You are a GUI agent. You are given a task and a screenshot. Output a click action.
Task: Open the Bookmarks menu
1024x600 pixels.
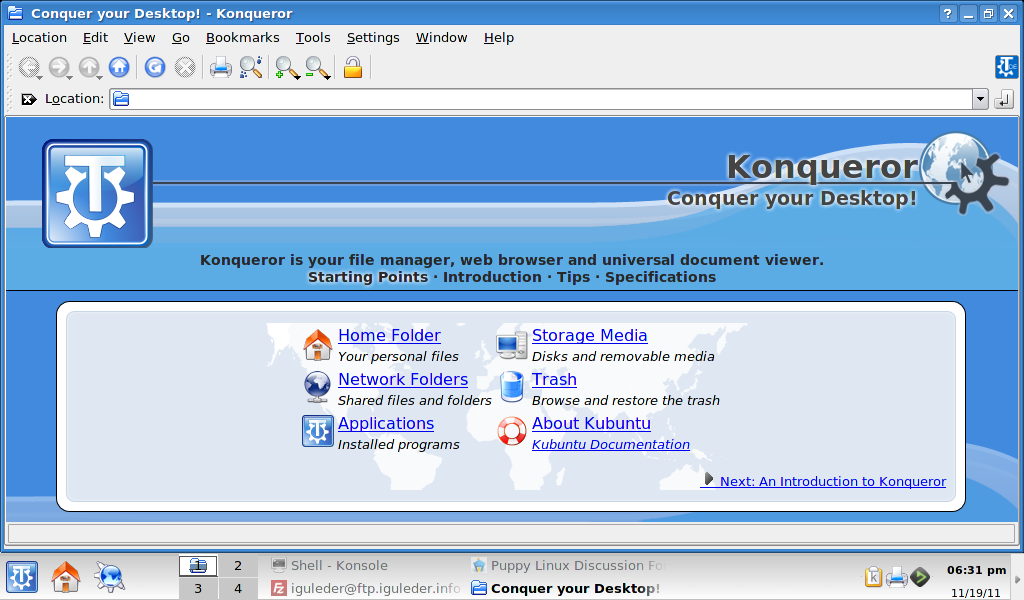click(x=243, y=38)
